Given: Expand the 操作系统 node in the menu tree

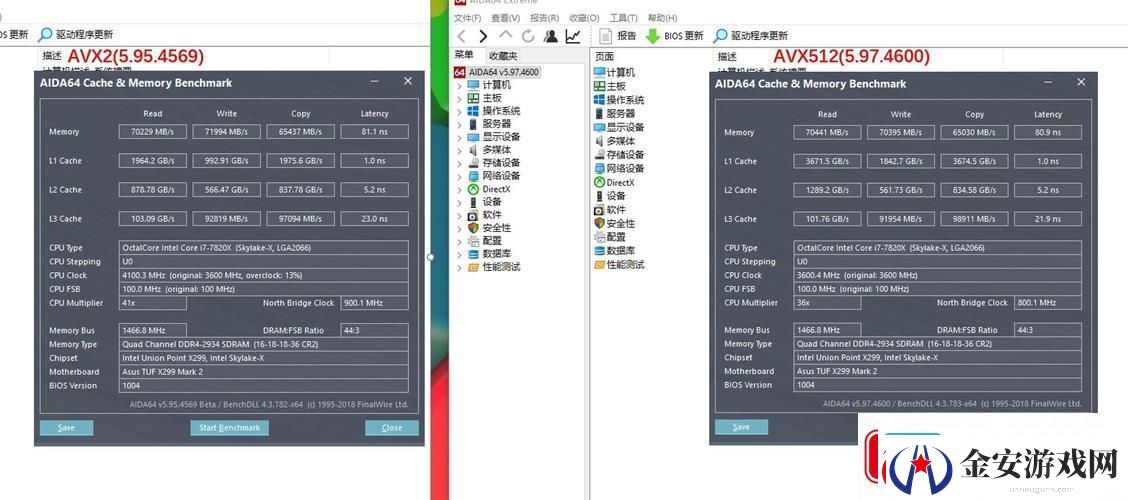Looking at the screenshot, I should tap(460, 111).
